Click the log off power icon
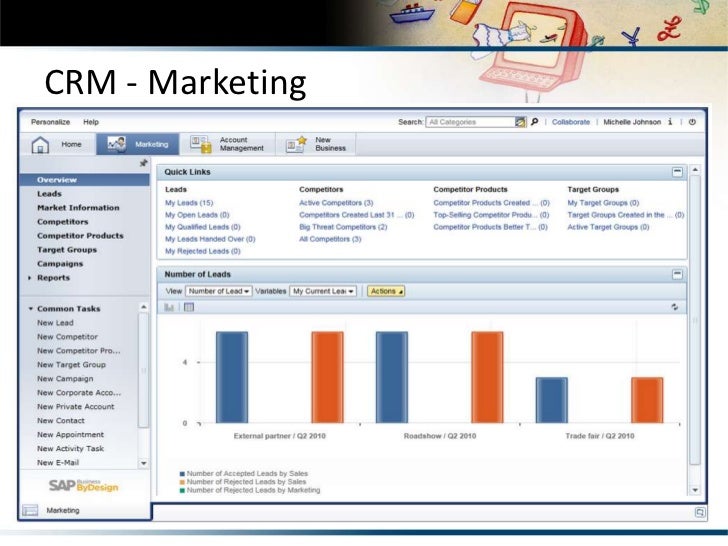This screenshot has height=546, width=728. [692, 122]
